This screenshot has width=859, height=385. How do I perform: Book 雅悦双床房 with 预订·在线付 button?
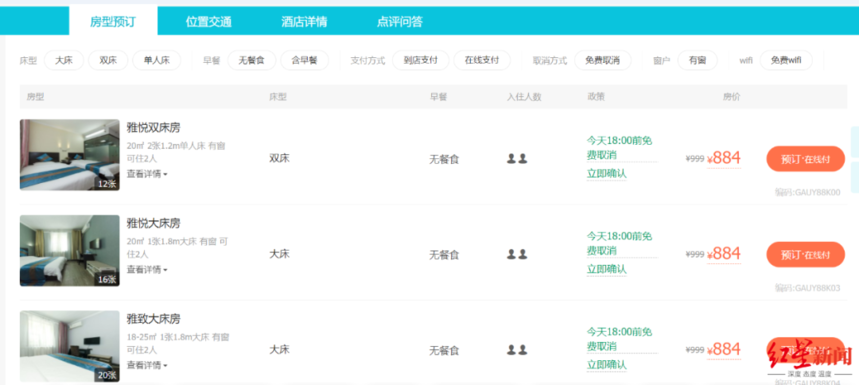click(805, 159)
